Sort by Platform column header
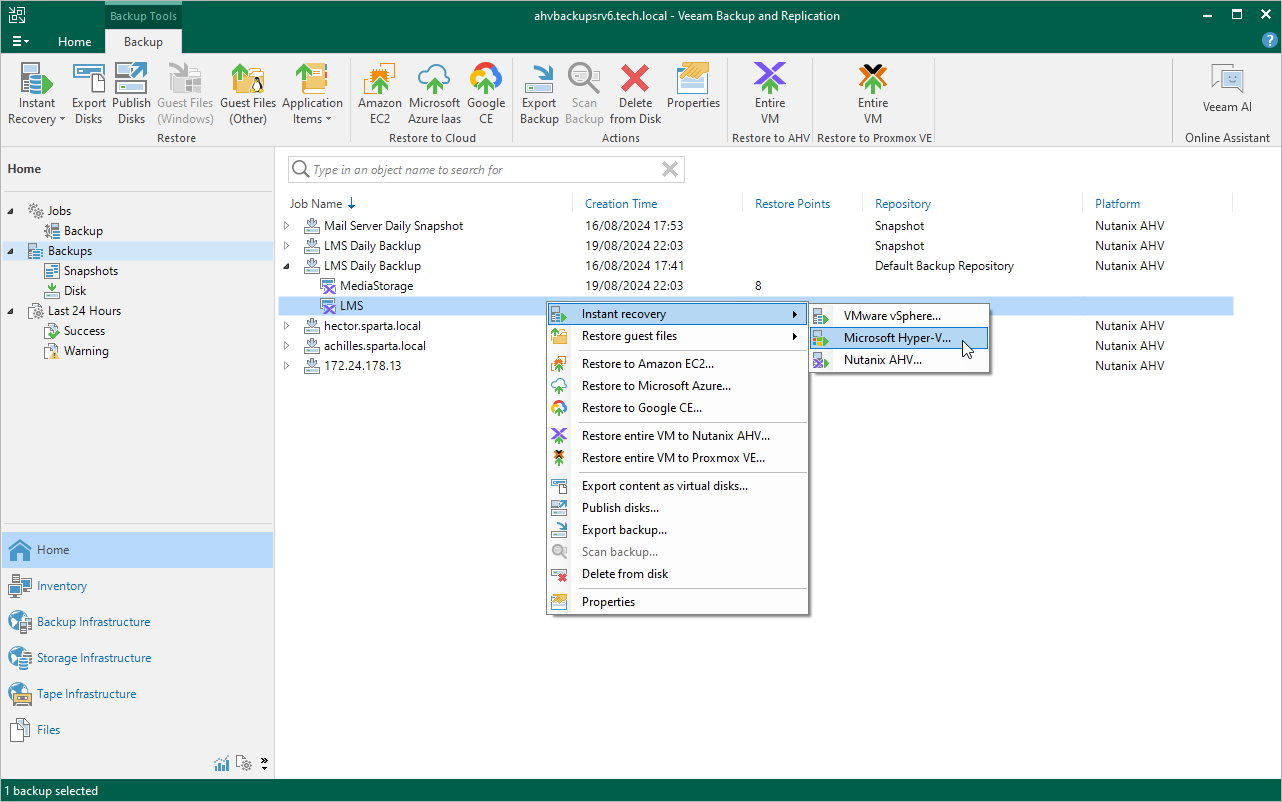This screenshot has height=802, width=1282. click(x=1117, y=204)
